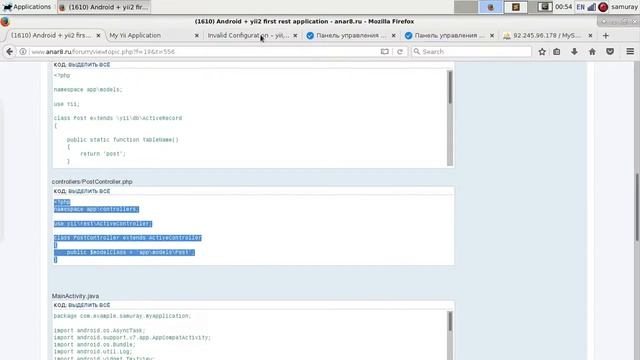Viewport: 640px width, 360px height.
Task: Click the Firefox taskbar window button
Action: [104, 7]
